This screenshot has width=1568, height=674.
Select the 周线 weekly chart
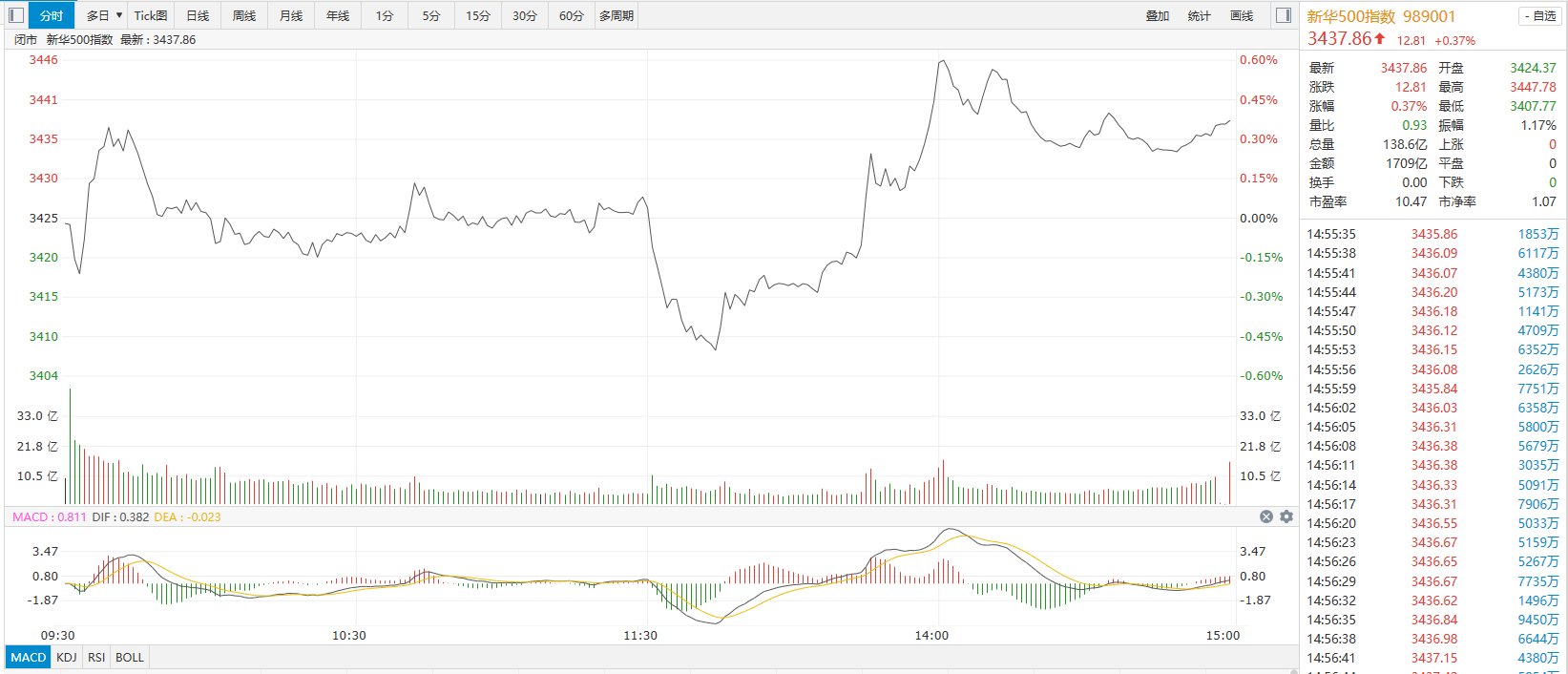coord(244,15)
